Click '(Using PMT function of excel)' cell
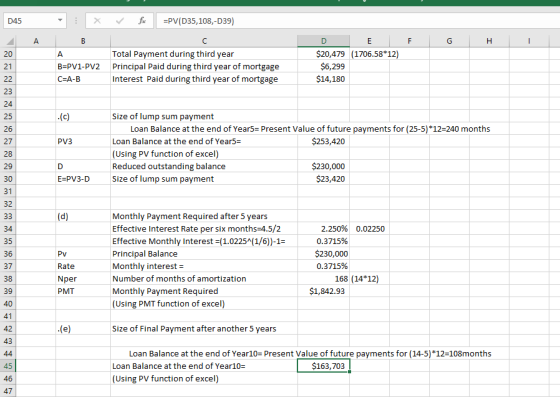Screen dimensions: 560x397 204,304
